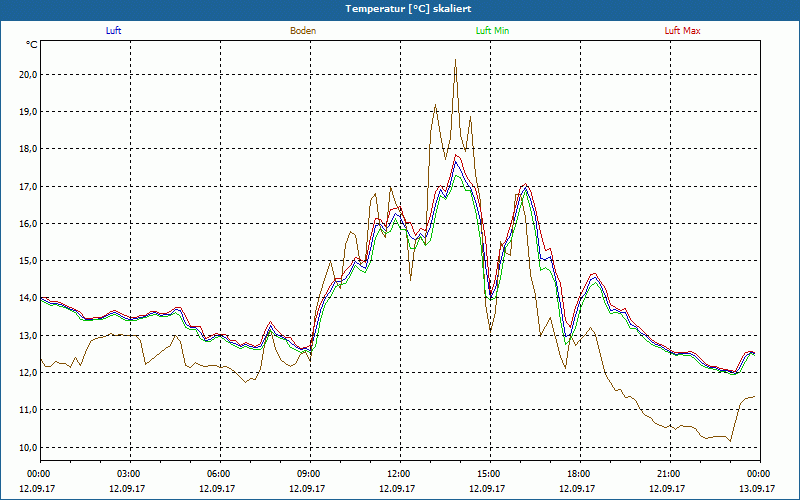
Task: Click the 20,0 y-axis value
Action: pos(30,74)
